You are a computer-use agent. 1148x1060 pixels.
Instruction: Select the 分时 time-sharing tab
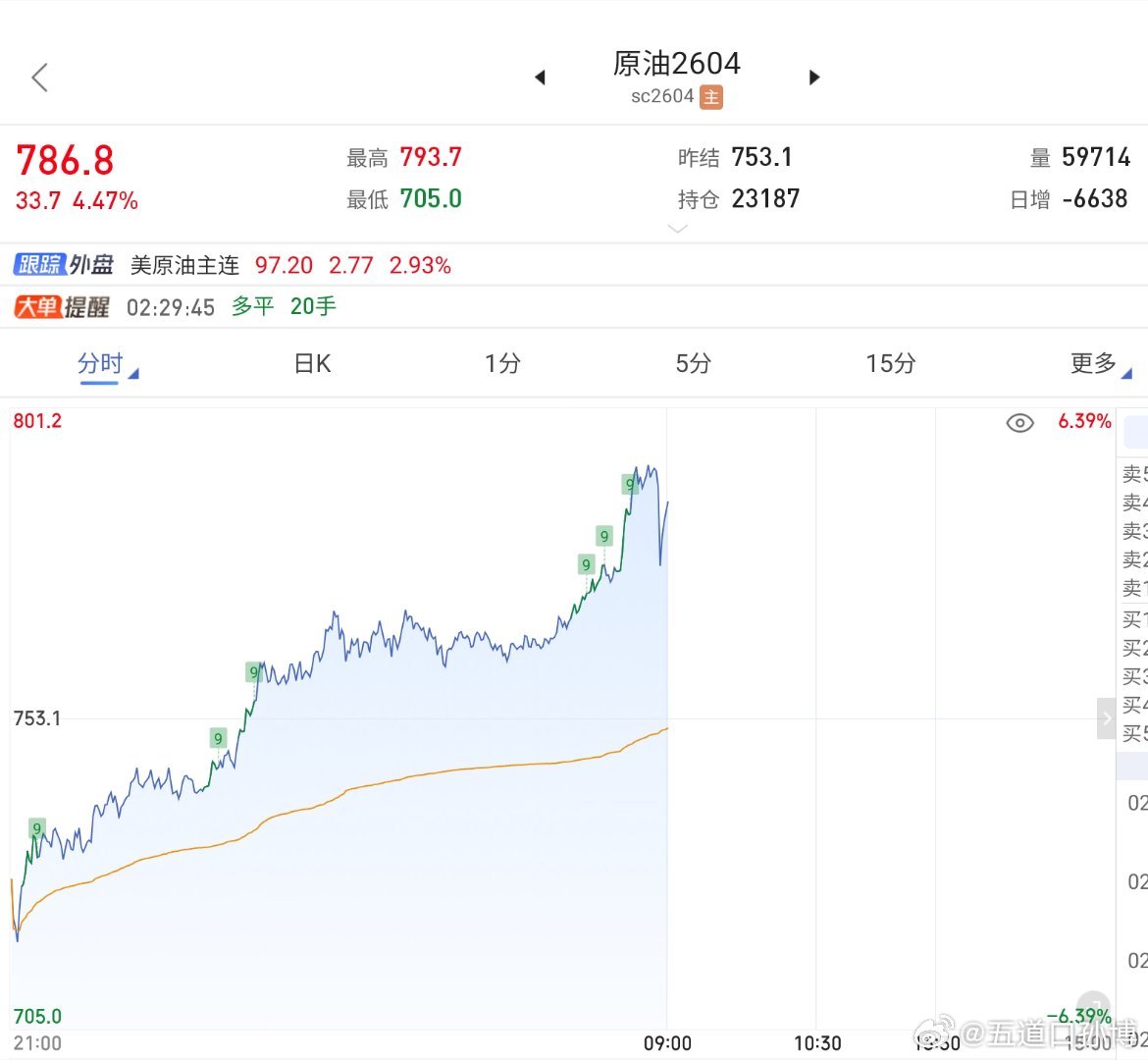(x=101, y=364)
